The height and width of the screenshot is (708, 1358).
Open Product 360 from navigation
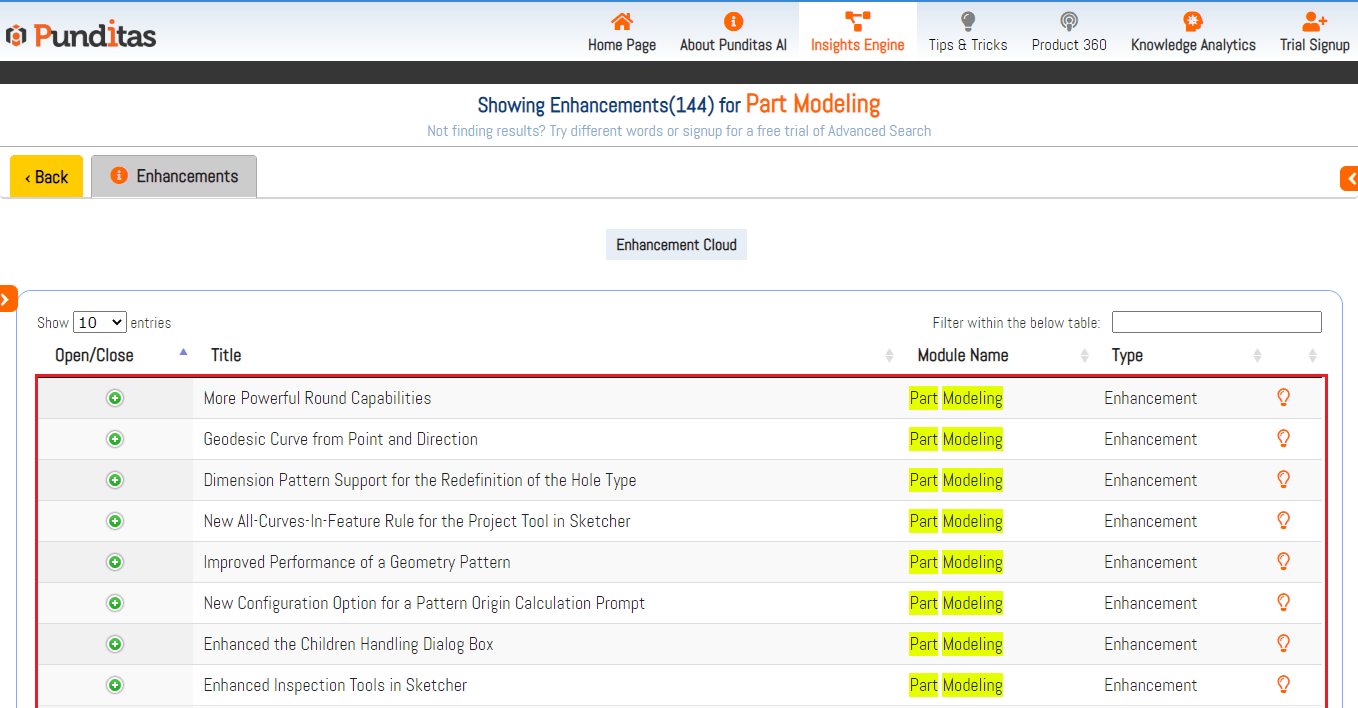point(1068,33)
